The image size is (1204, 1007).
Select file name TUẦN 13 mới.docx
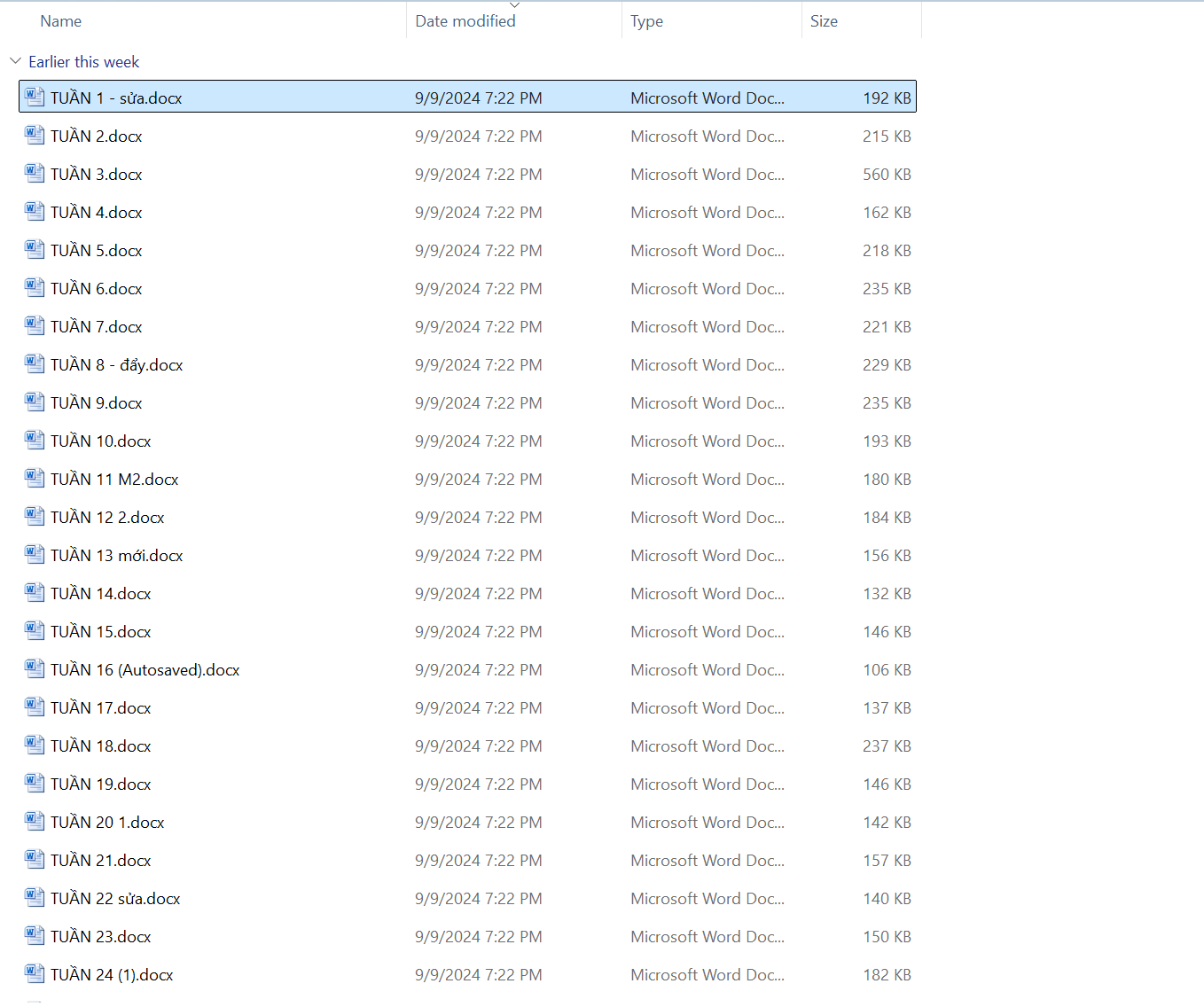[117, 556]
